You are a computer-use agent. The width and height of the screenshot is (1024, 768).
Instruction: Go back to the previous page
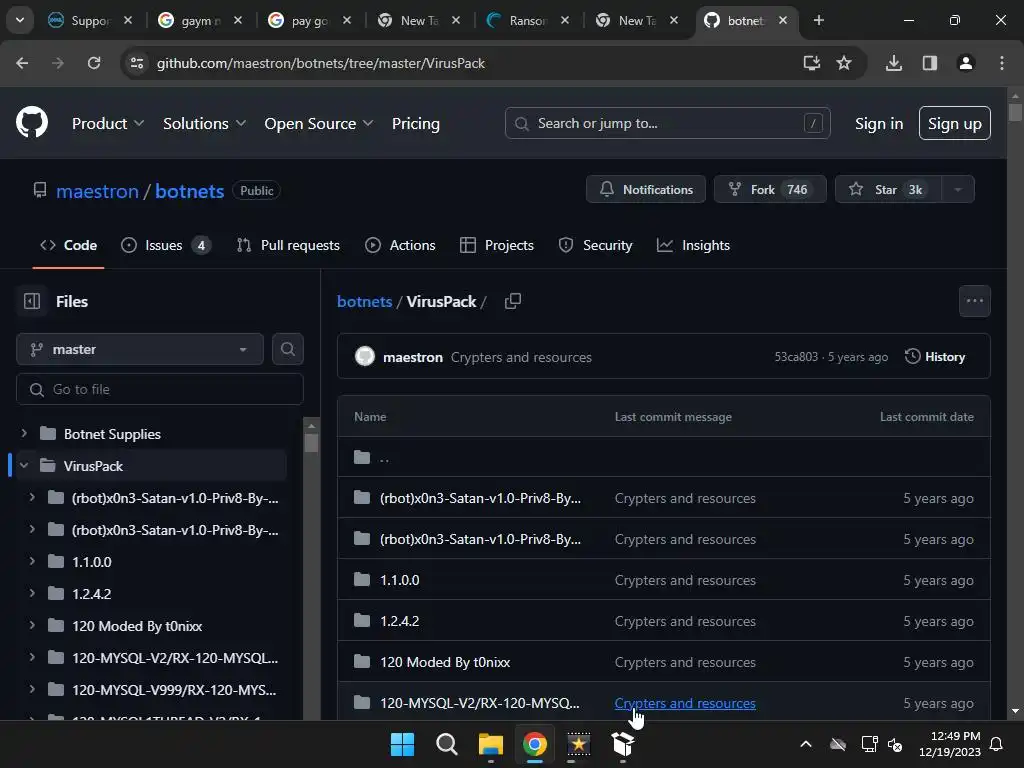click(x=22, y=63)
